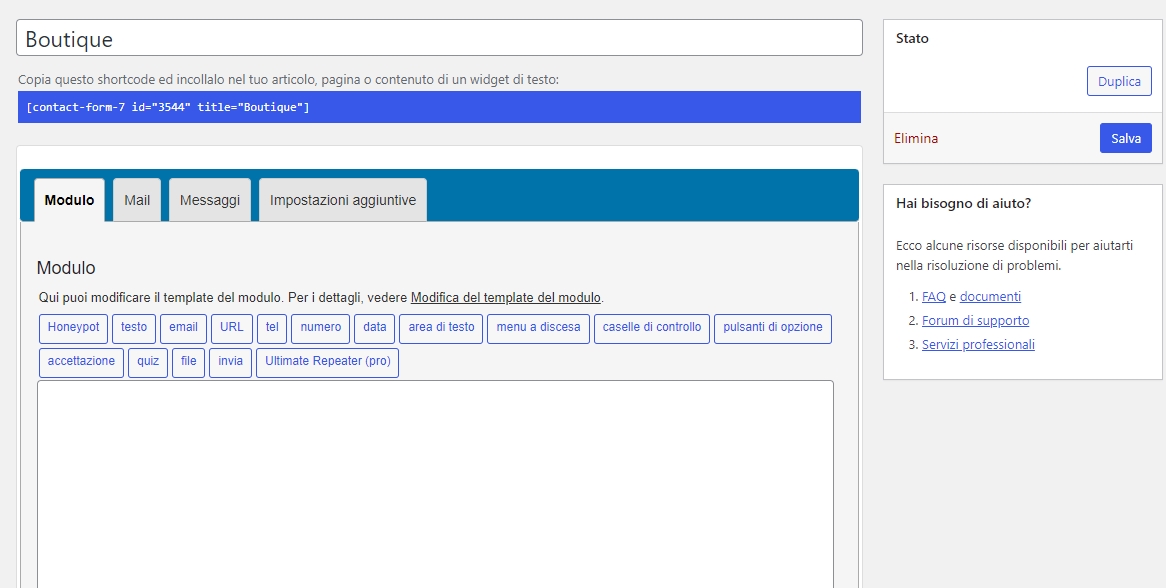Click the Boutique title input field
This screenshot has width=1166, height=588.
pos(439,39)
